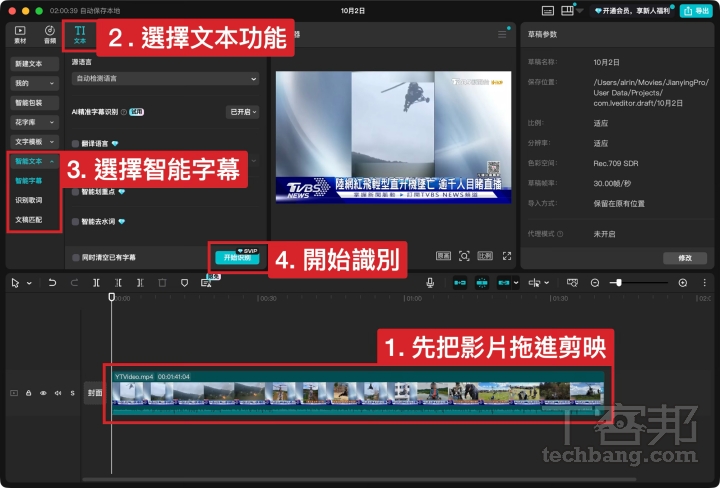Zoom out timeline with minus icon
Viewport: 720px width, 488px height.
pos(595,283)
